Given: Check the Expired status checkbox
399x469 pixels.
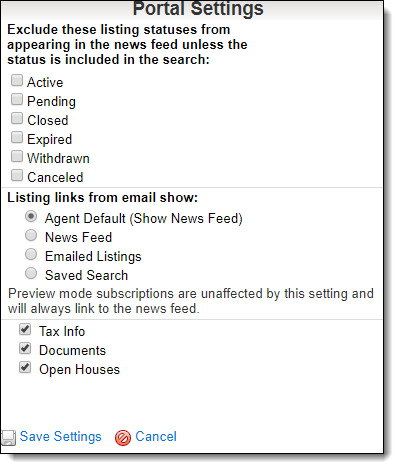Looking at the screenshot, I should click(x=17, y=137).
